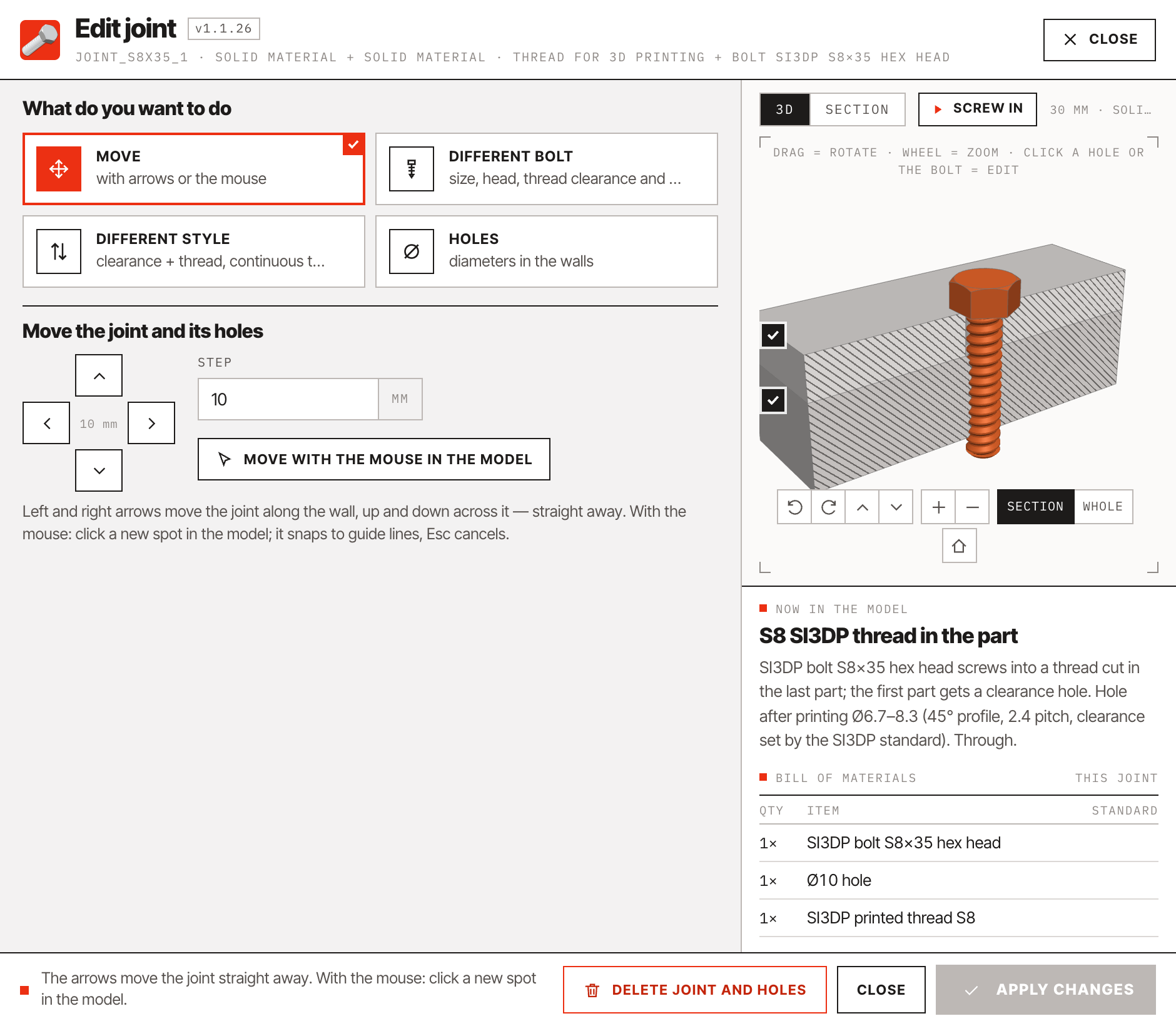Select the Different Style option card
1176x1026 pixels.
(x=194, y=251)
